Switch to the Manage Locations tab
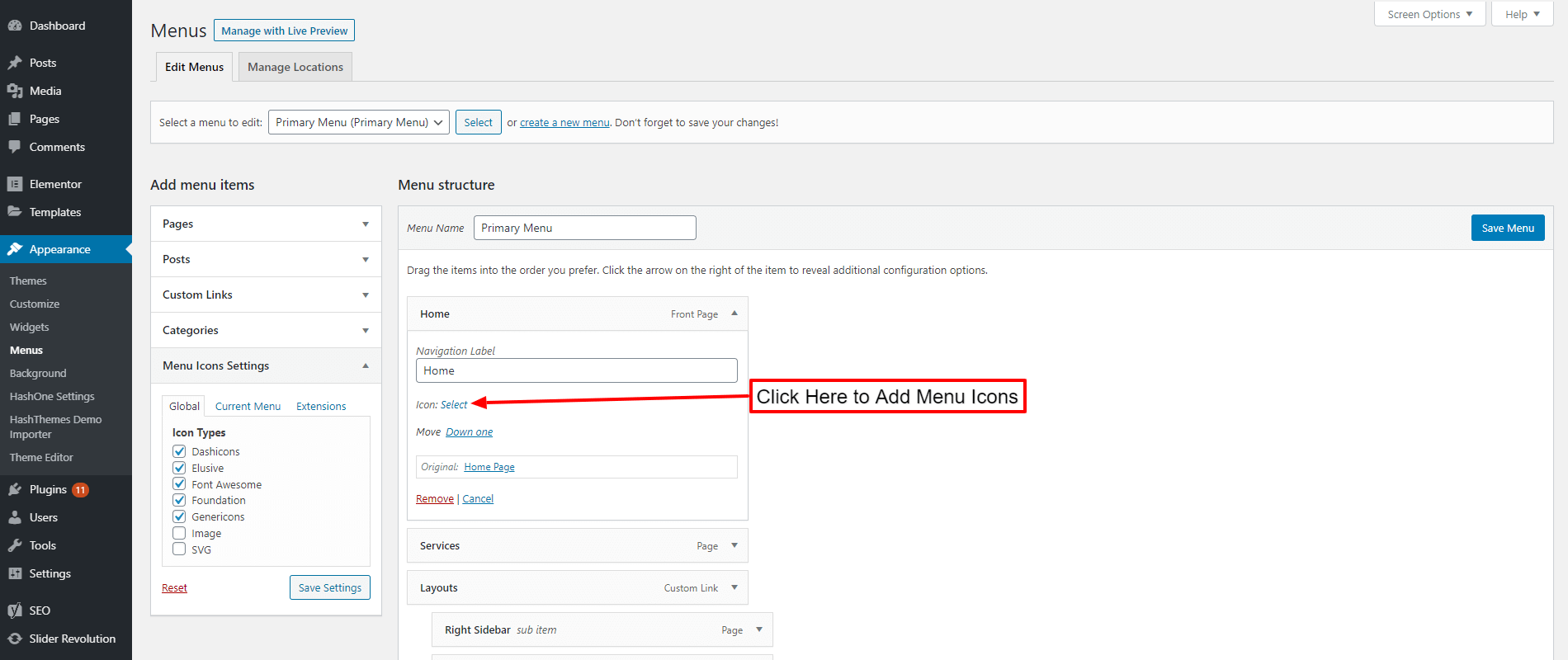 pyautogui.click(x=295, y=67)
